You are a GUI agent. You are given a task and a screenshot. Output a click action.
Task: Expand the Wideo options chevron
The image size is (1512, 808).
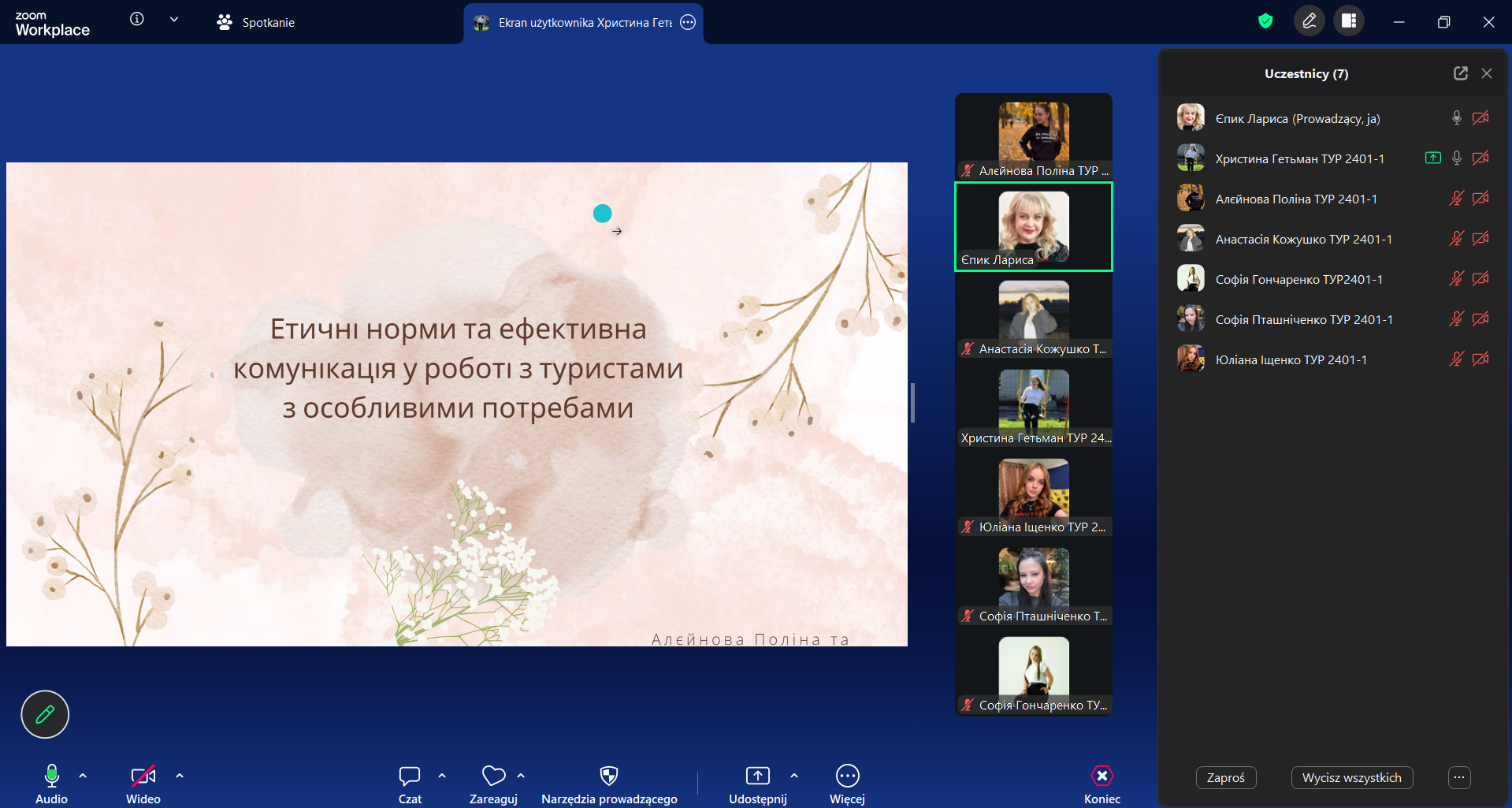180,776
